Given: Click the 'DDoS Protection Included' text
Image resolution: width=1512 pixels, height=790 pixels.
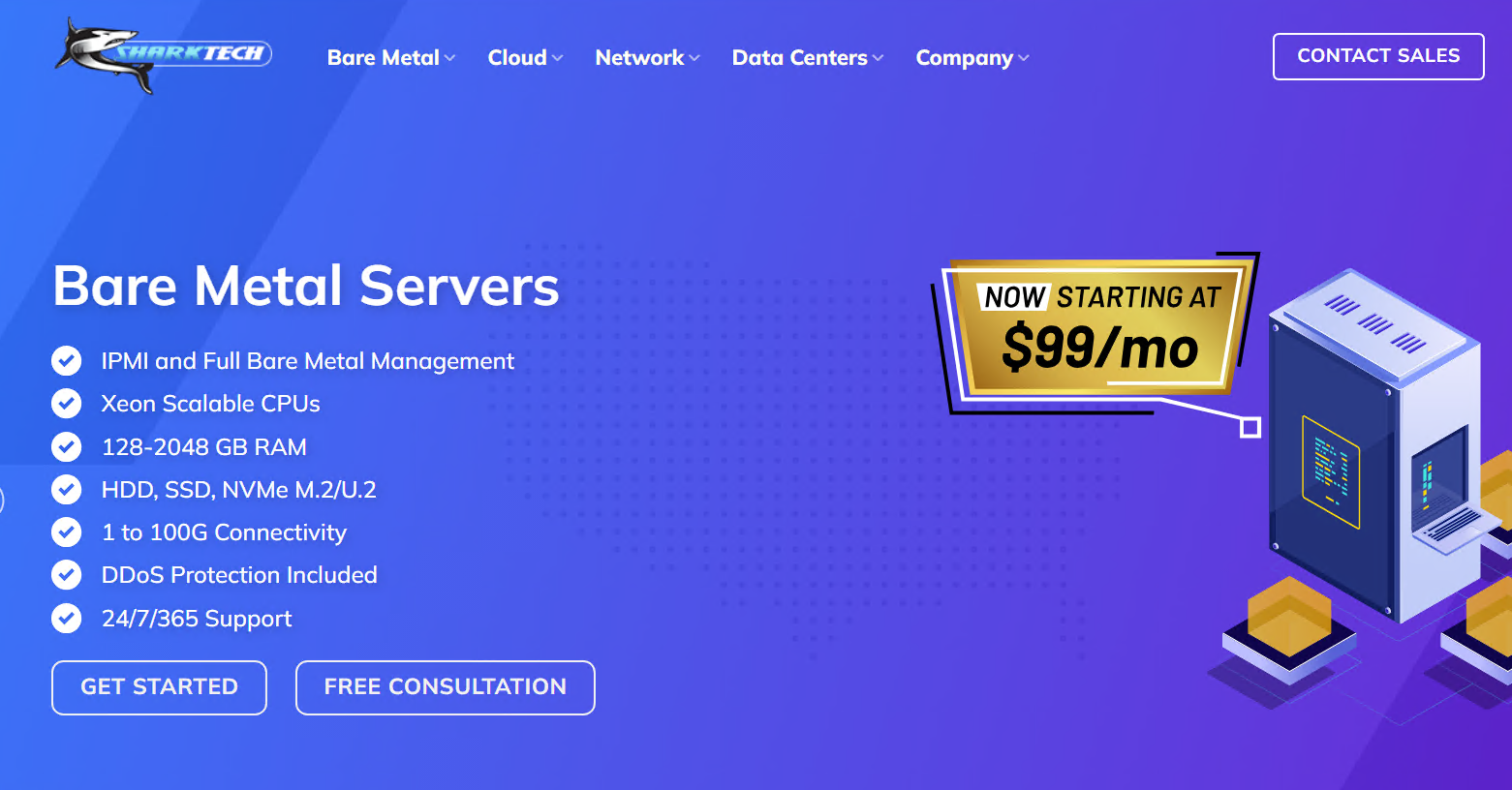Looking at the screenshot, I should tap(239, 575).
